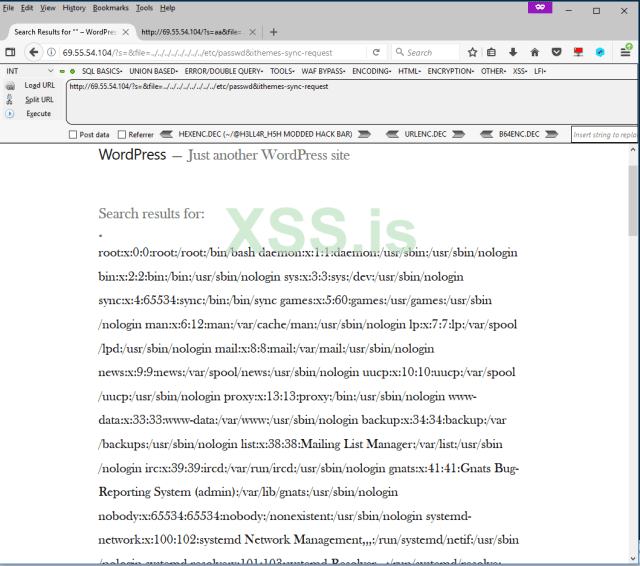Viewport: 640px width, 566px height.
Task: Open the View menu
Action: tap(48, 8)
